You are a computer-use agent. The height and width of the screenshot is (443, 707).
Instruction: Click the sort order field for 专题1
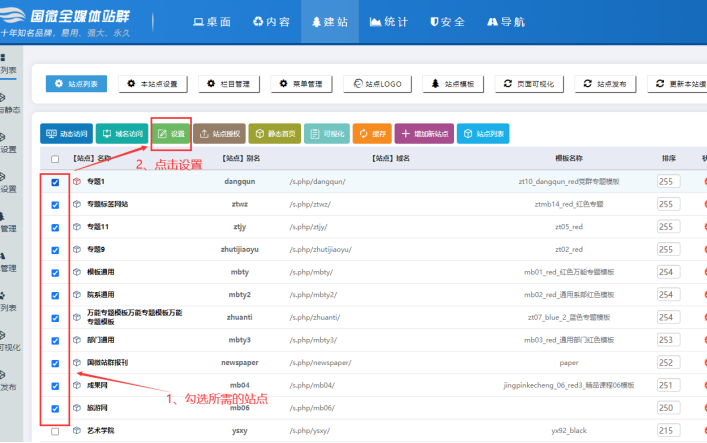pyautogui.click(x=668, y=182)
